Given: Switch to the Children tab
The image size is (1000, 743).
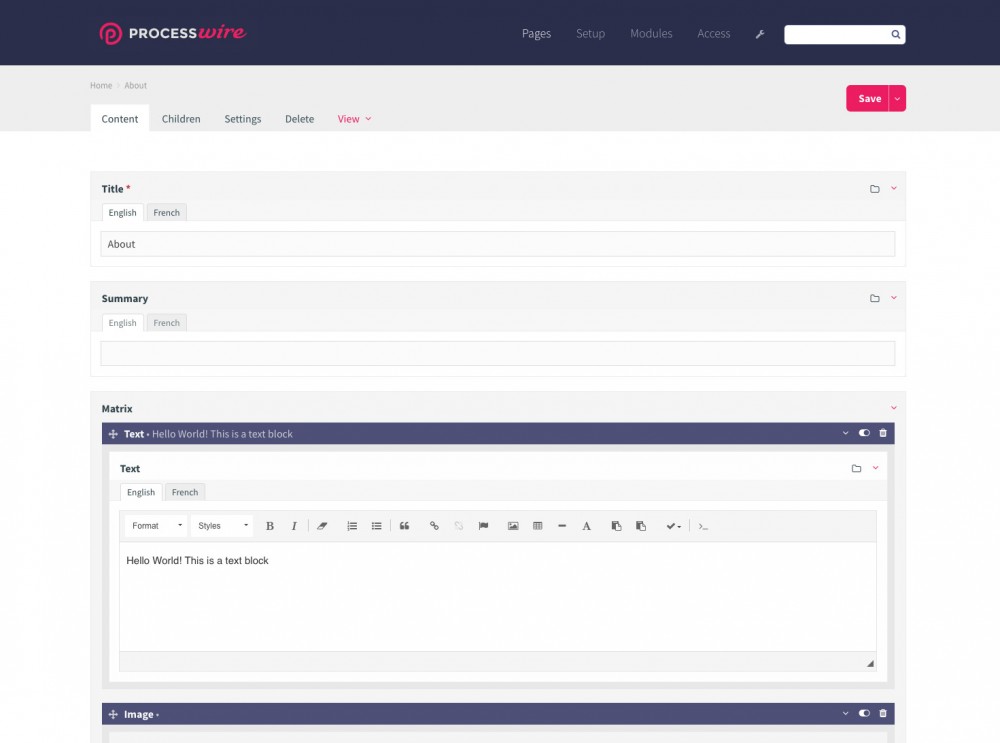Looking at the screenshot, I should (x=181, y=119).
